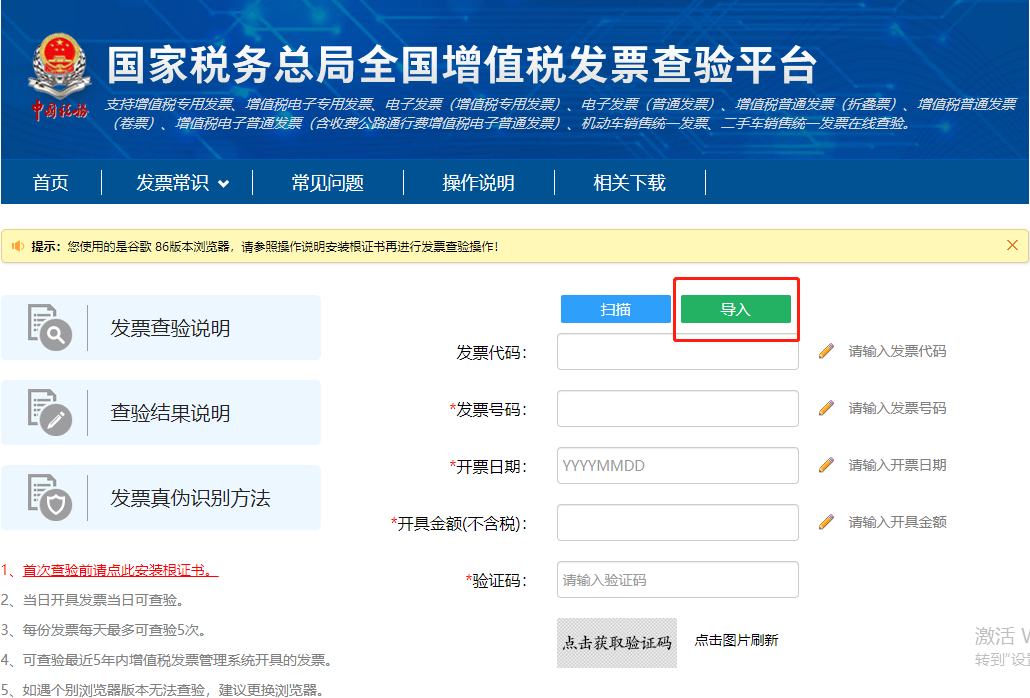This screenshot has width=1030, height=698.
Task: Click the shield invoice icon beside 发票真伪识别方法
Action: (x=49, y=497)
